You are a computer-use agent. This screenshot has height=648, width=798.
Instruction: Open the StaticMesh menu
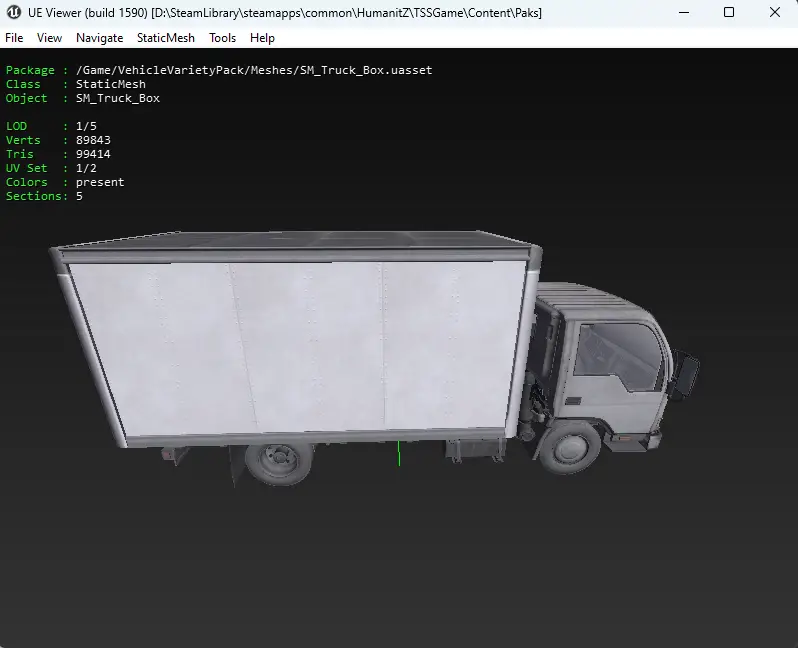click(x=166, y=38)
